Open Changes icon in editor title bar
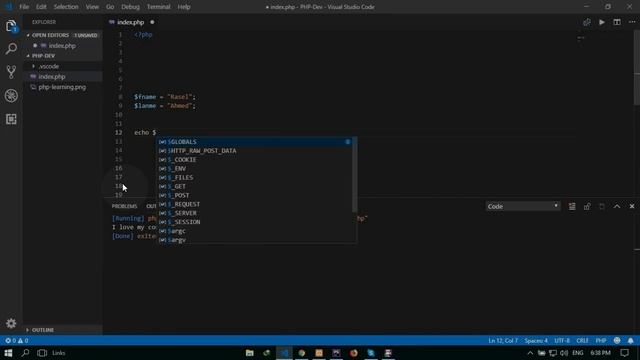 (x=587, y=22)
